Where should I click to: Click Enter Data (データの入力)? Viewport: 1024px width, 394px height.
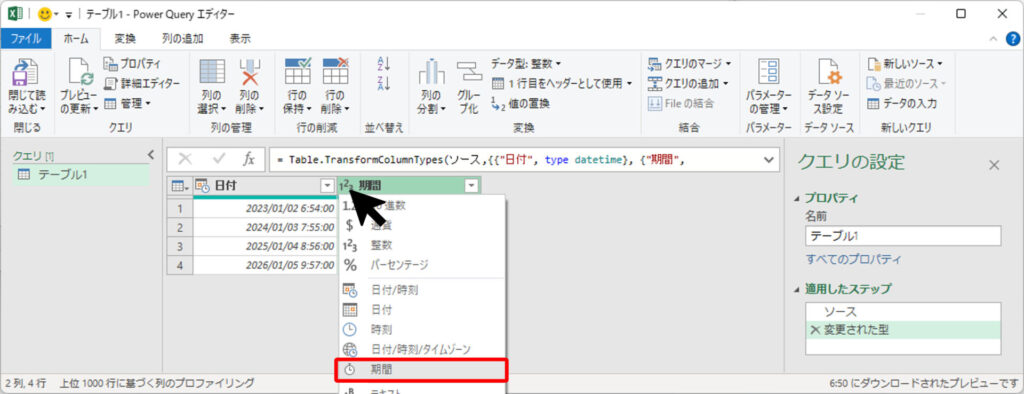click(x=902, y=103)
